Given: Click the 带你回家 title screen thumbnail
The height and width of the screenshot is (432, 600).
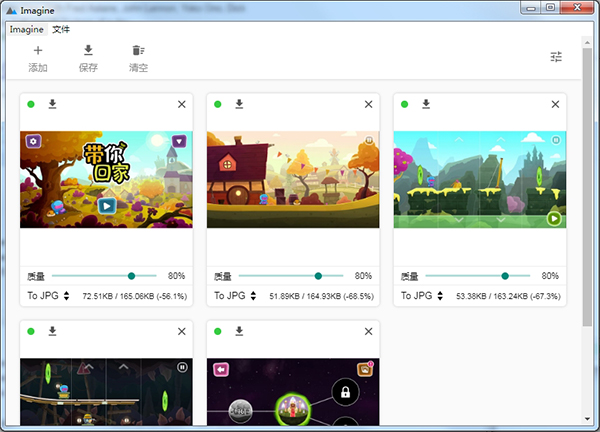Looking at the screenshot, I should (106, 179).
